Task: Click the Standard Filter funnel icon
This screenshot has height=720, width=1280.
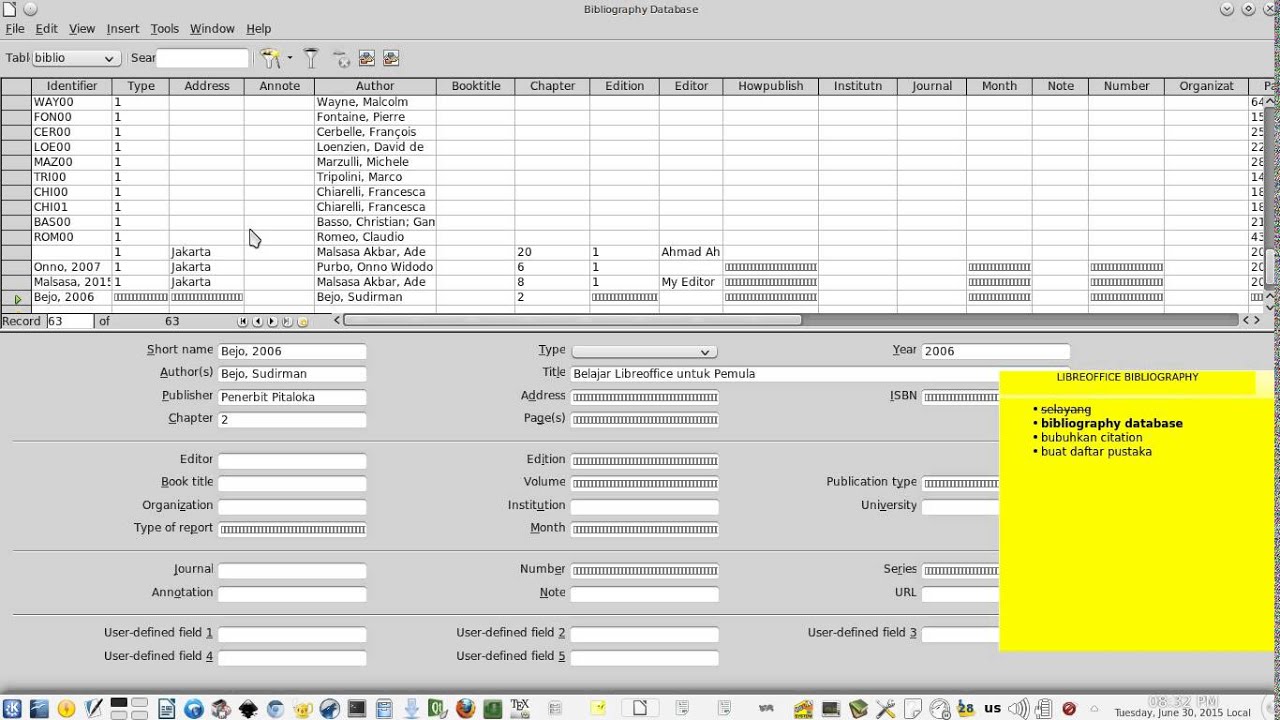Action: 311,58
